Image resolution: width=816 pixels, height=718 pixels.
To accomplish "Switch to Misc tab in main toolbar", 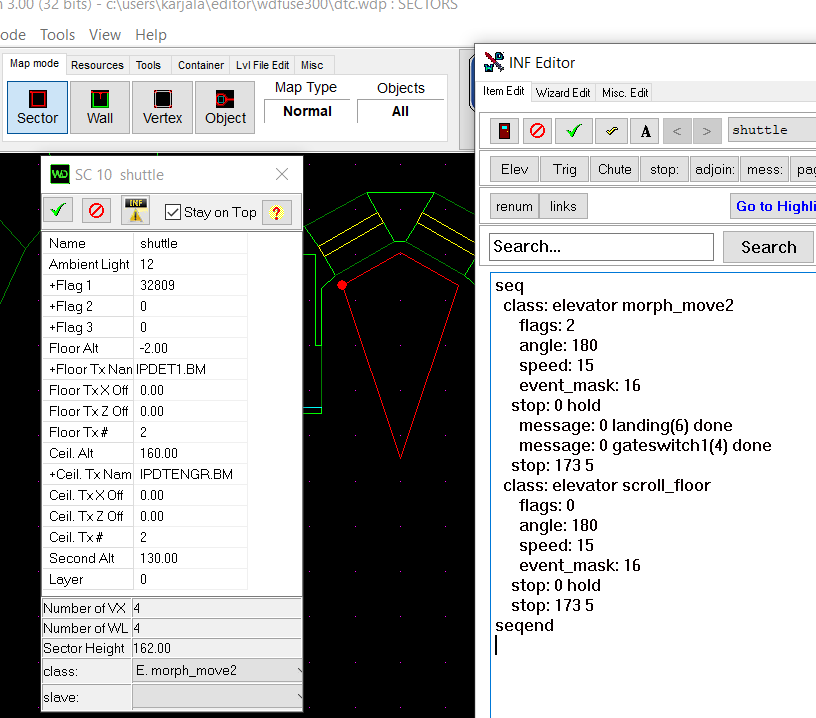I will [x=312, y=65].
